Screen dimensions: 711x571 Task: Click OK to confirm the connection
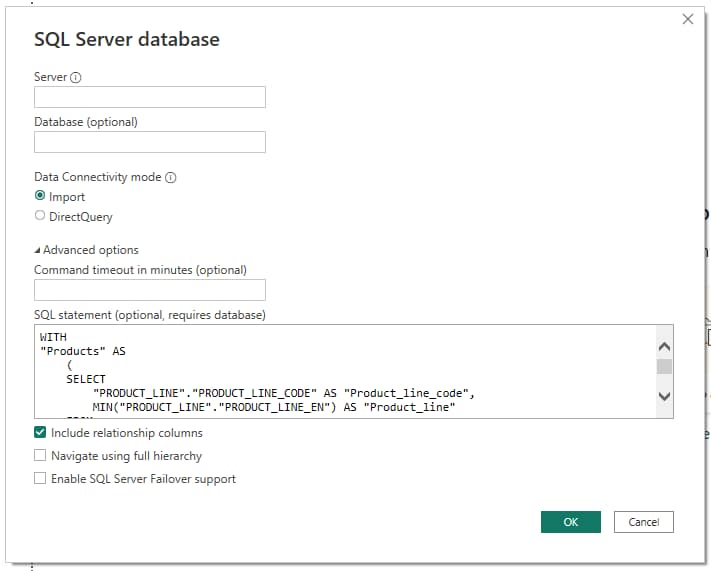[570, 522]
